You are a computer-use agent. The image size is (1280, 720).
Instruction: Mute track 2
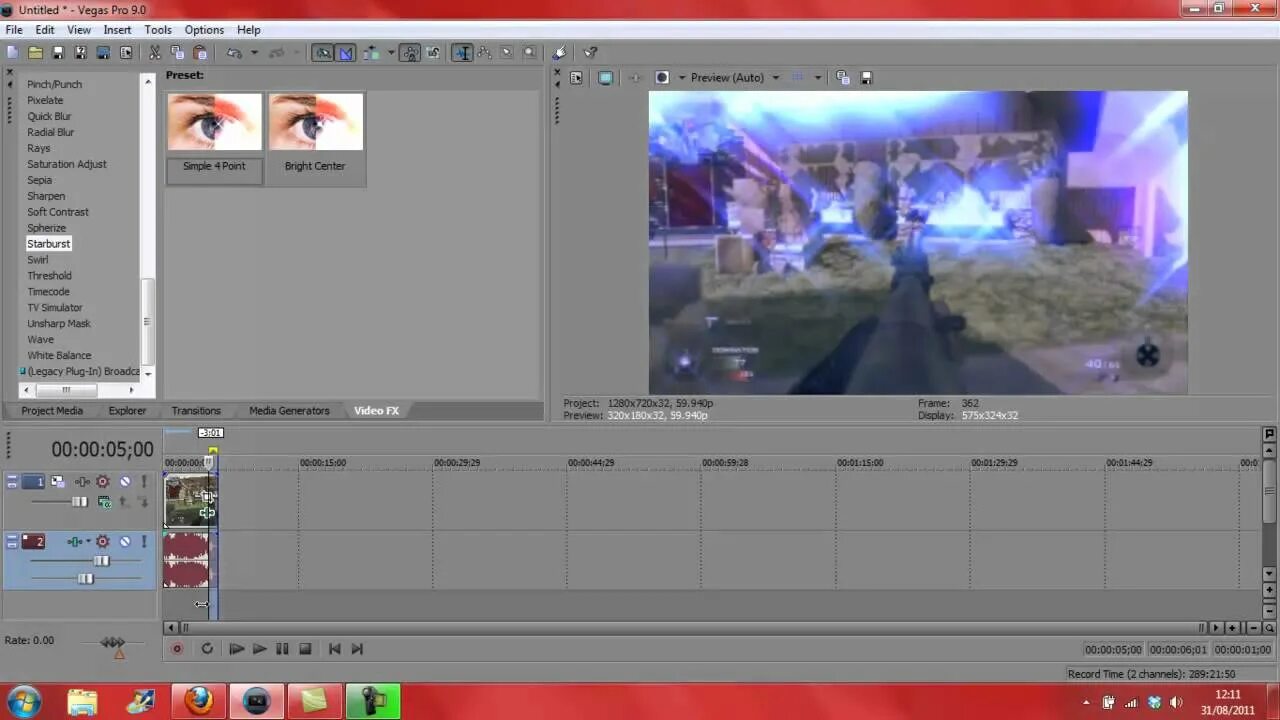[x=125, y=542]
